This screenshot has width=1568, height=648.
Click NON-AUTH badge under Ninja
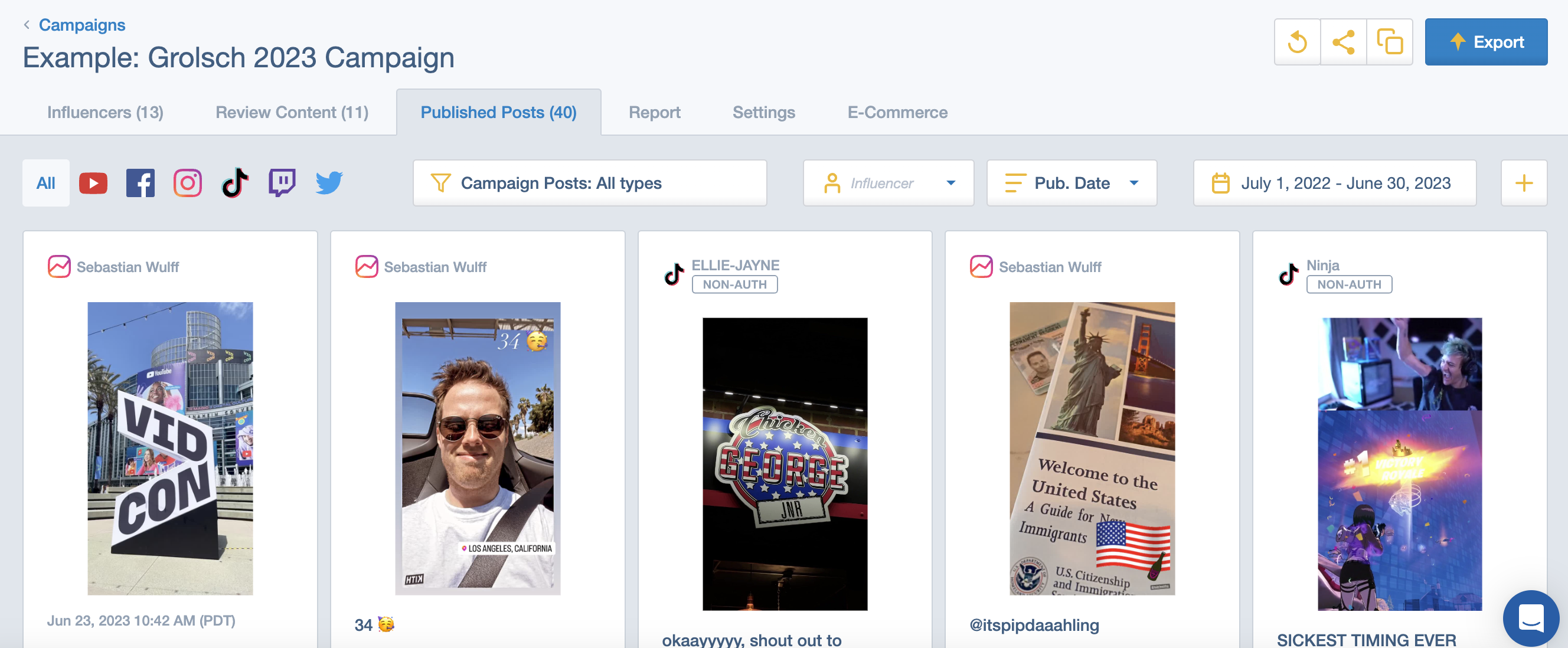coord(1349,284)
